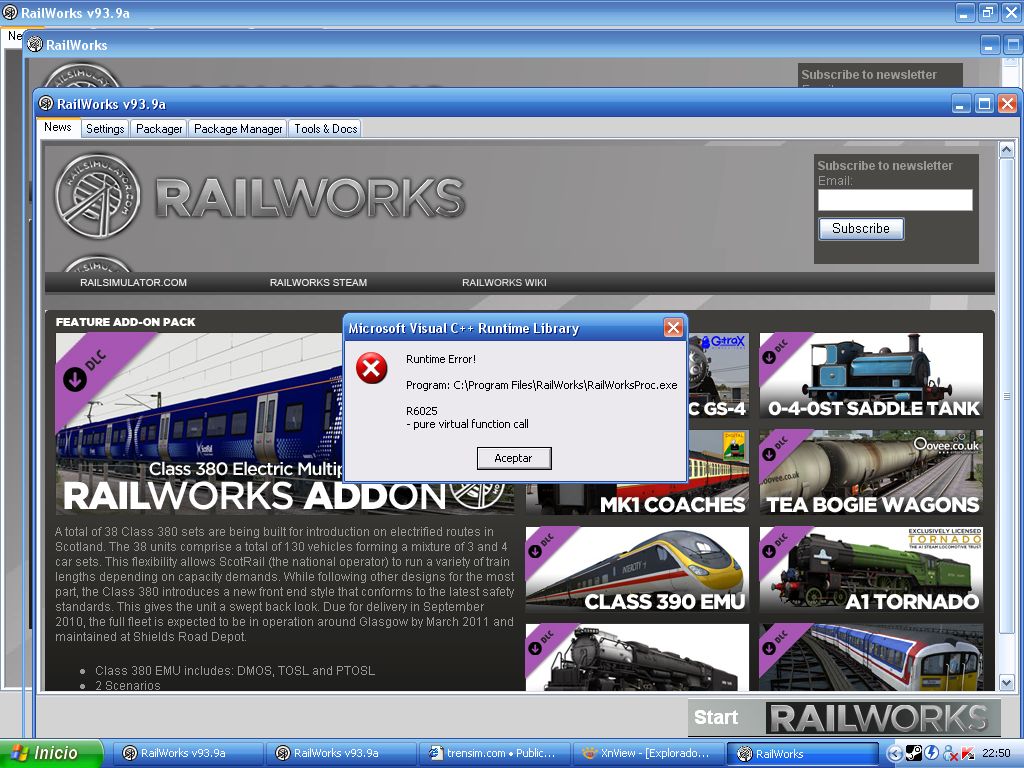The image size is (1024, 768).
Task: Select the Tools & Docs tab
Action: coord(326,129)
